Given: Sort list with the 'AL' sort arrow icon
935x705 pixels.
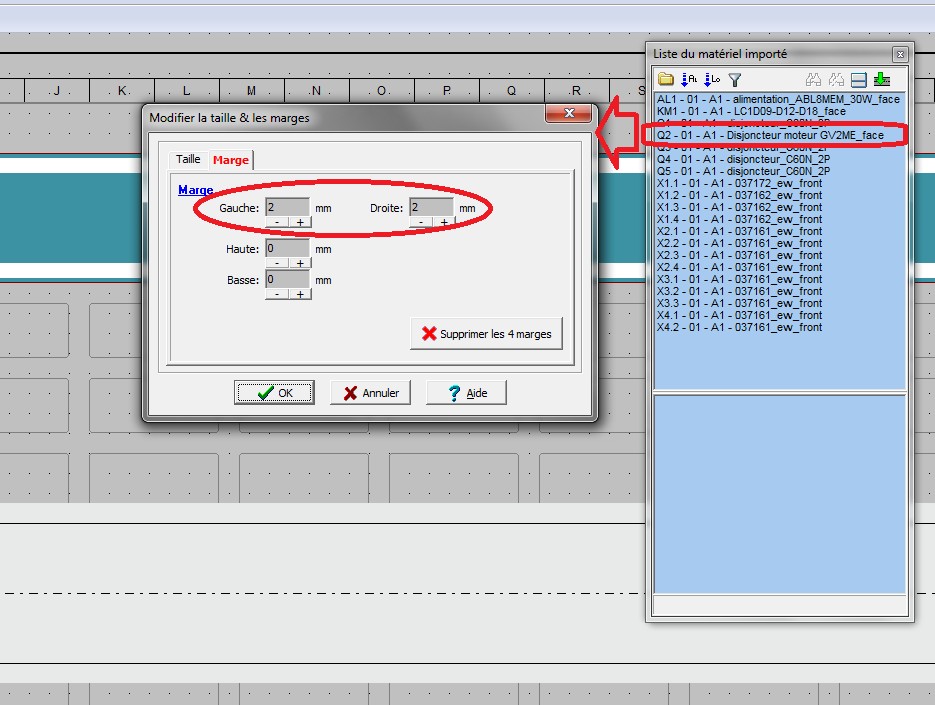Looking at the screenshot, I should [689, 79].
